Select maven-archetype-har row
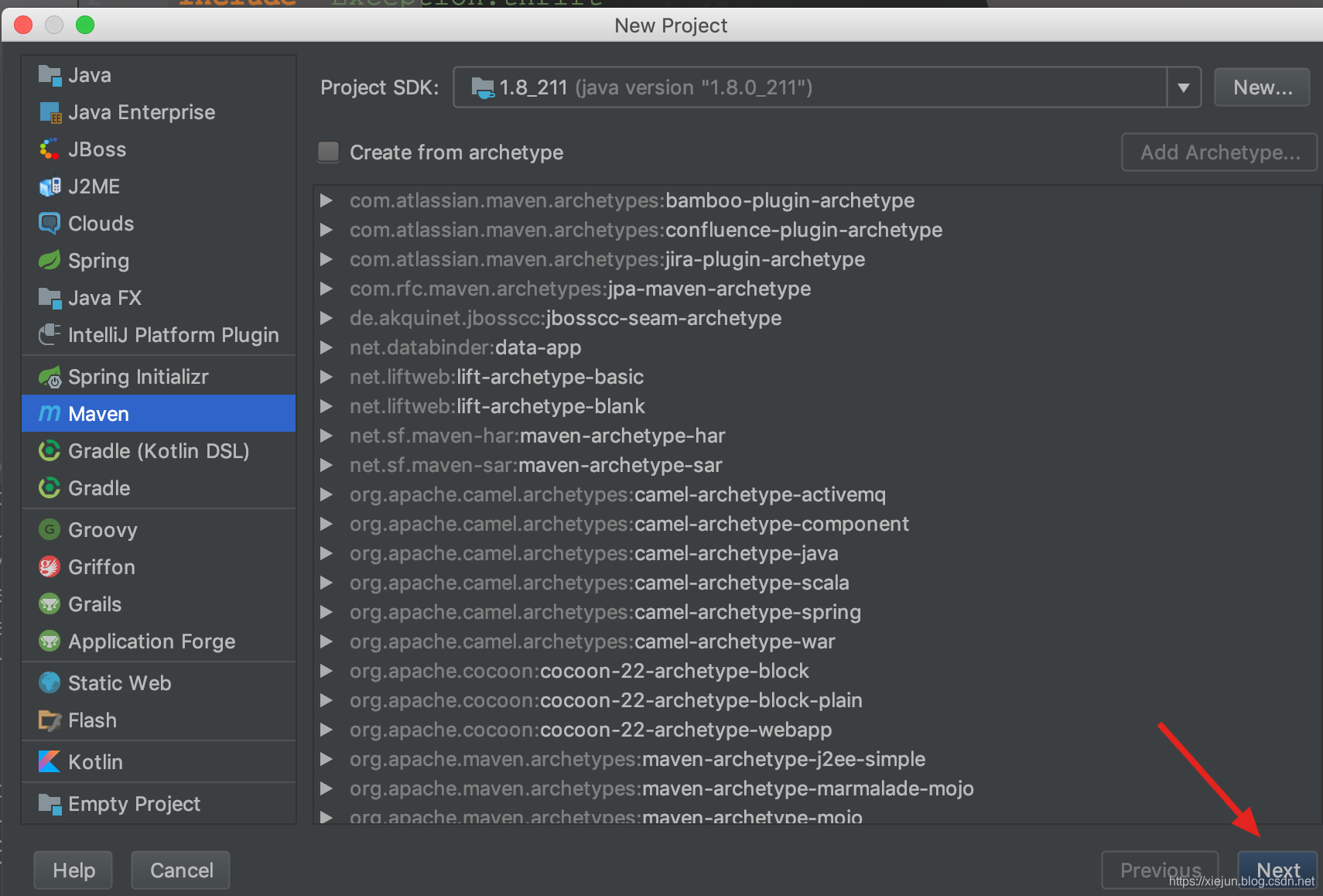Image resolution: width=1323 pixels, height=896 pixels. coord(817,436)
